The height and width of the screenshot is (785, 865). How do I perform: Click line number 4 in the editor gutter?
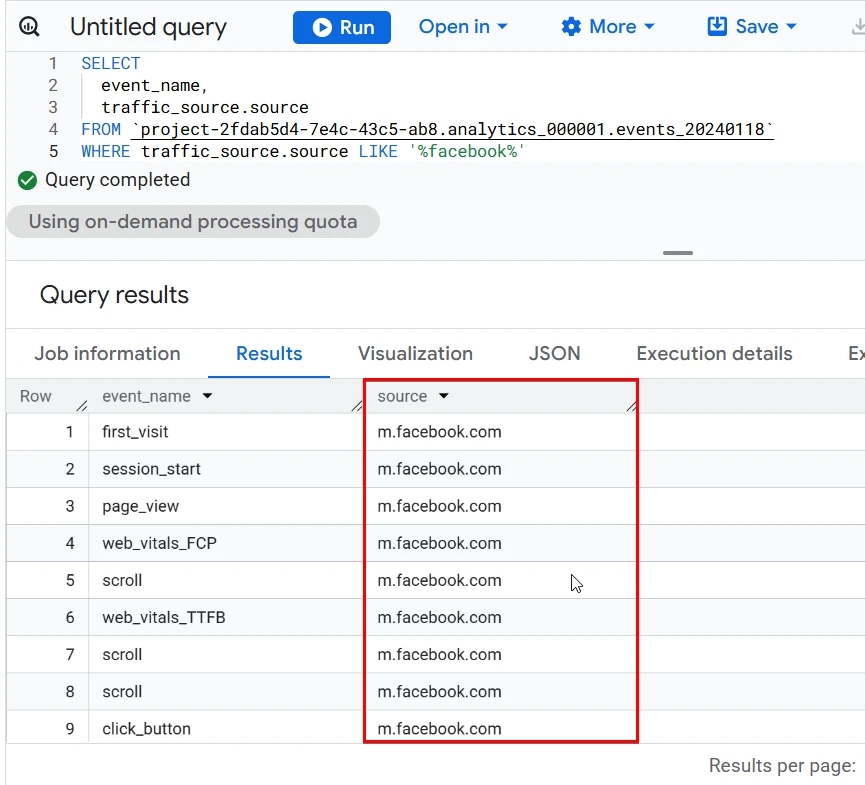53,130
